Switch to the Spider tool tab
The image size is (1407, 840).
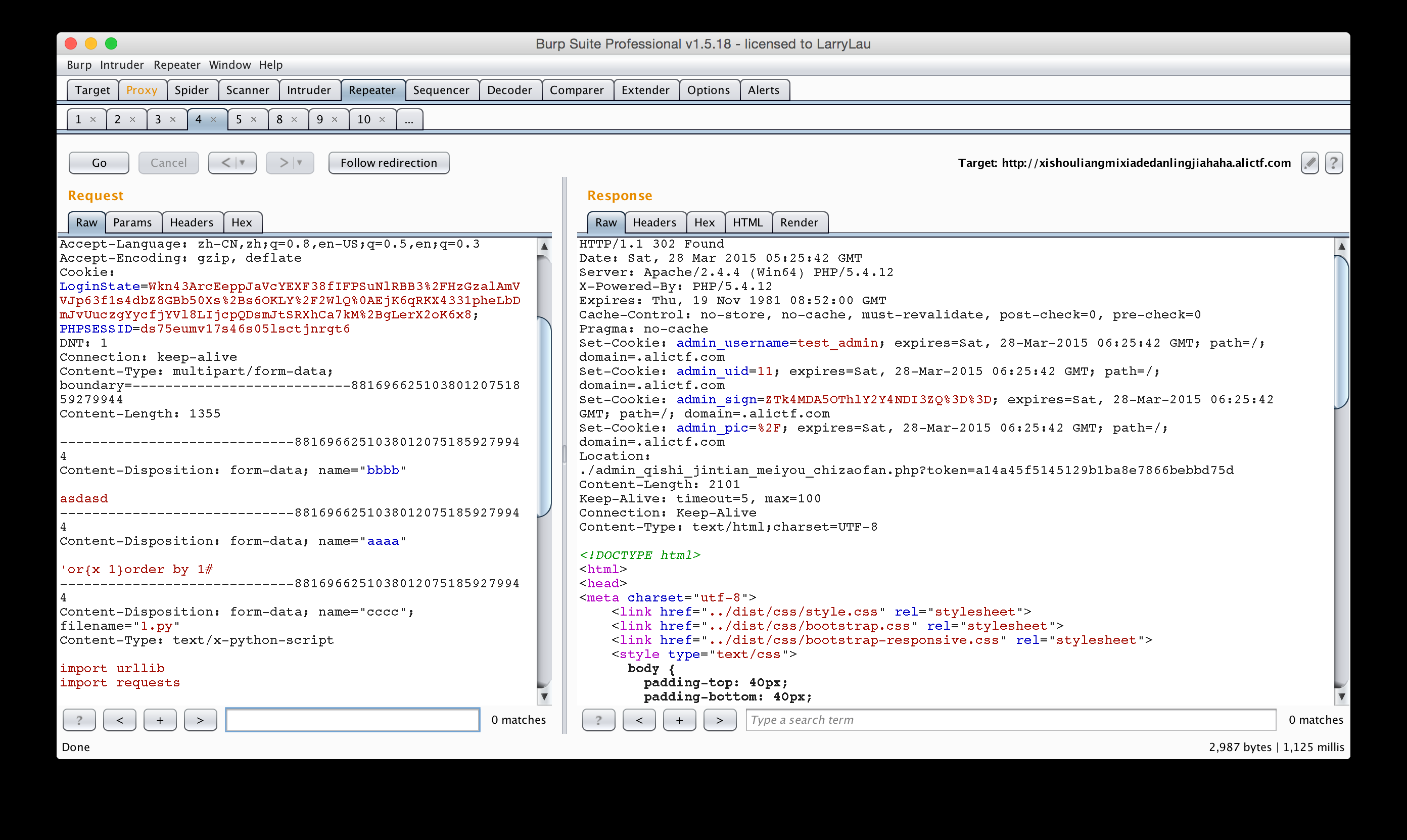[x=192, y=90]
